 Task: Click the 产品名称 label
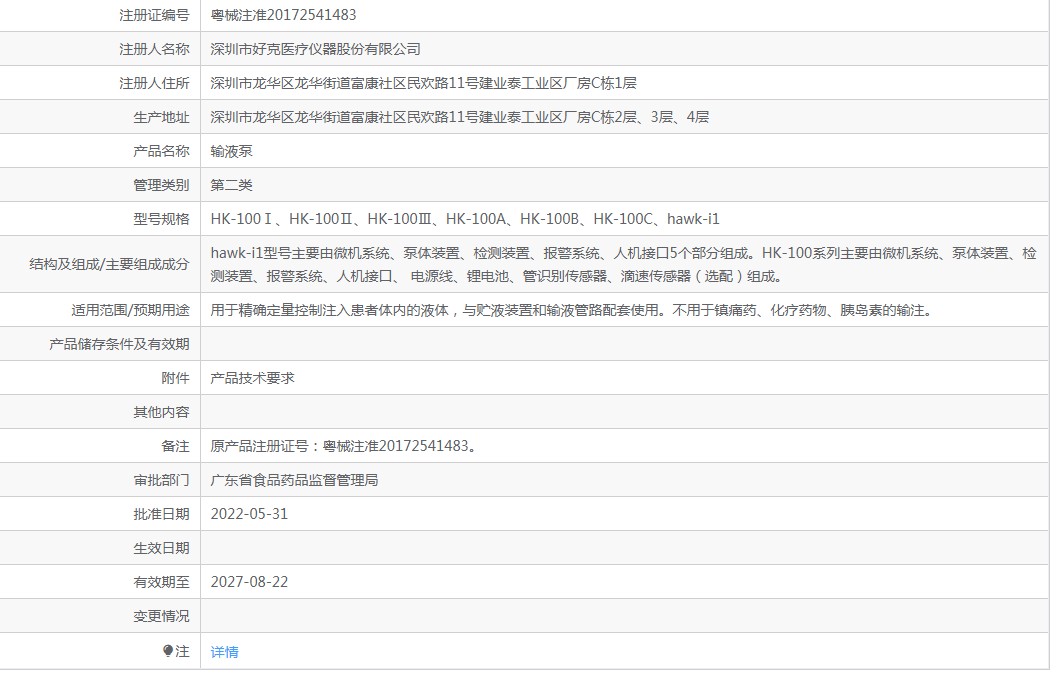161,151
